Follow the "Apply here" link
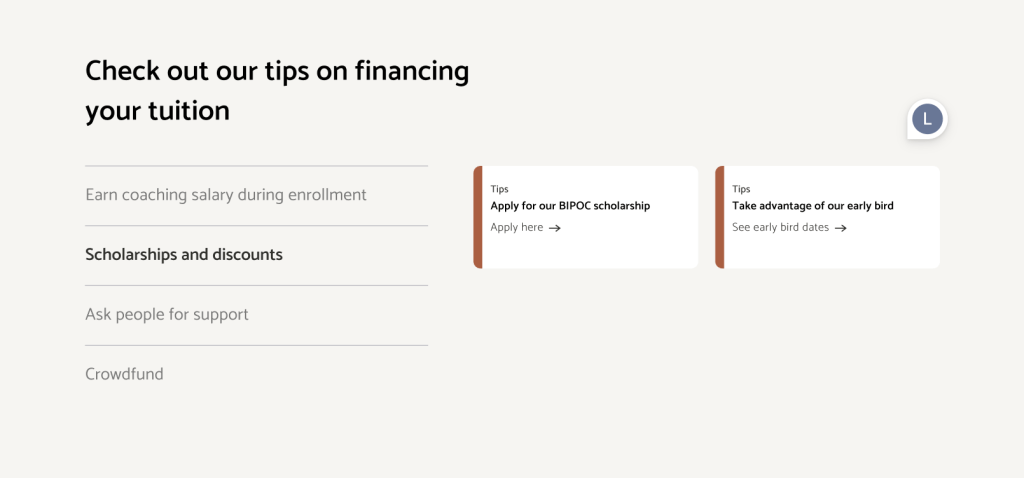The image size is (1024, 478). point(517,228)
